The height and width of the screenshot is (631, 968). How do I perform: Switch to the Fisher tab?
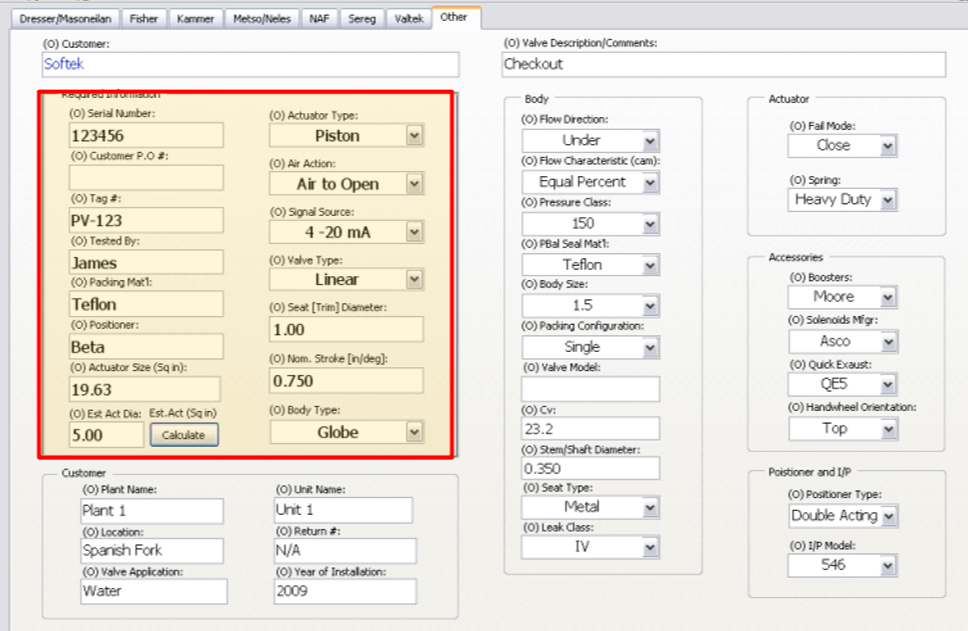pos(143,18)
